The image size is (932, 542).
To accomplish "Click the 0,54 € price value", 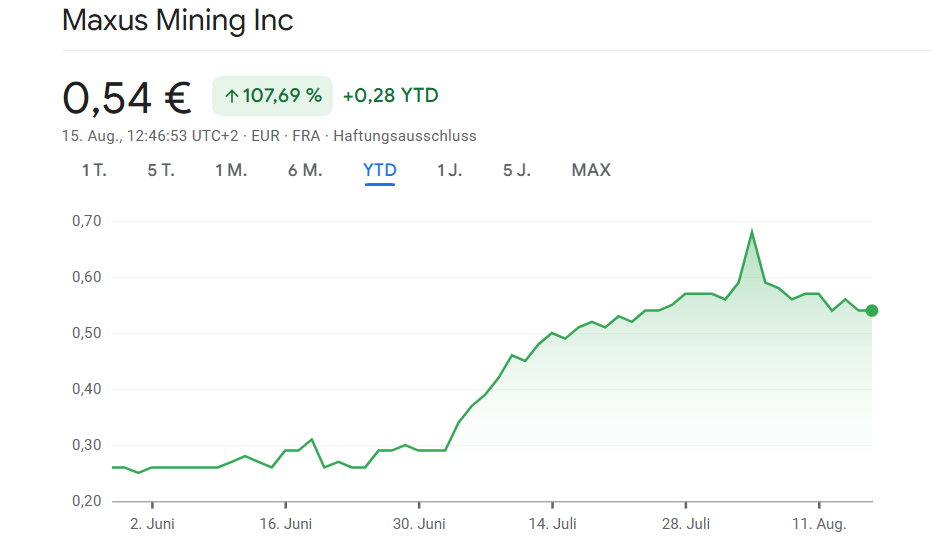I will tap(127, 98).
